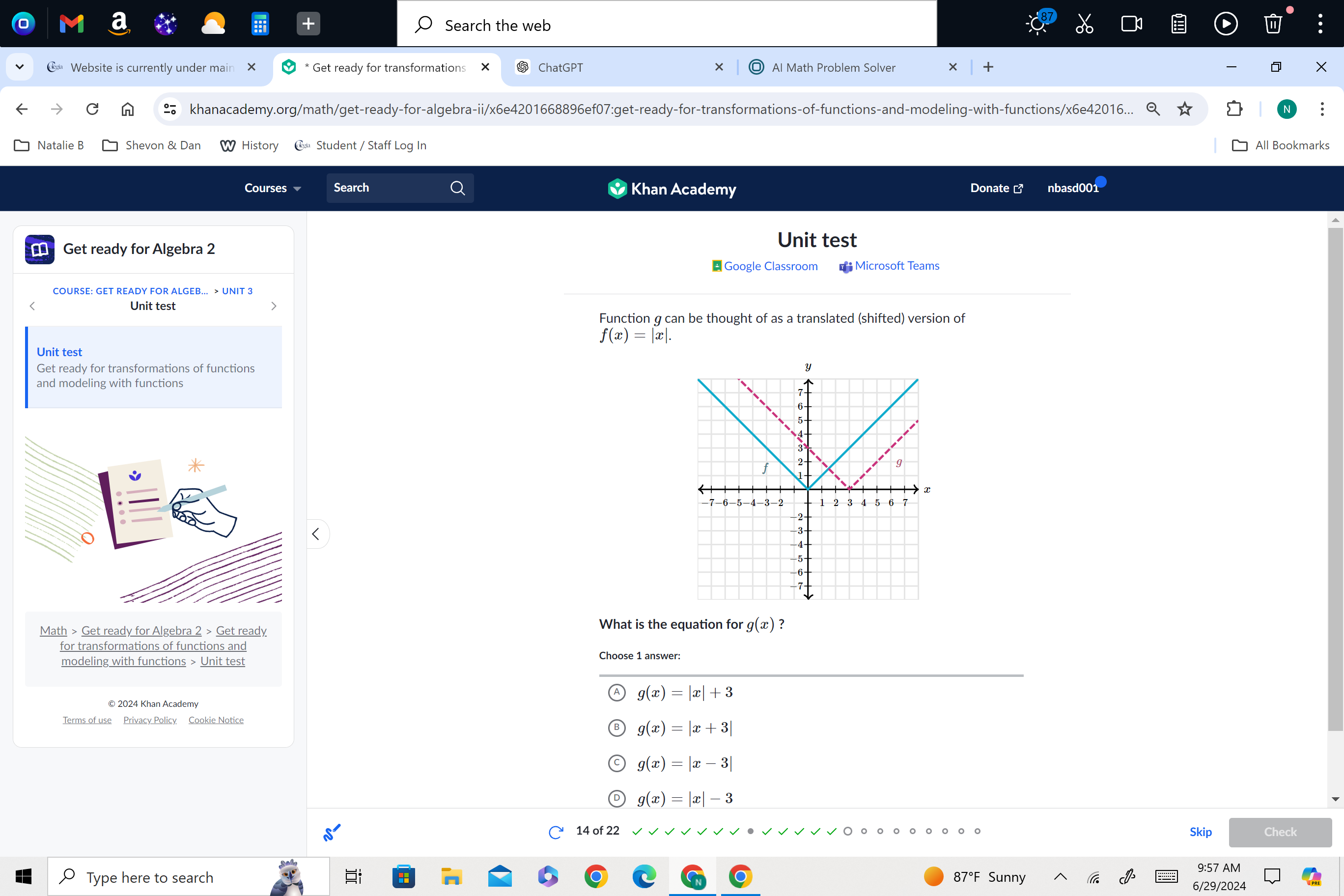
Task: Open the scratchpad pencil tool near the progress bar
Action: (x=332, y=833)
